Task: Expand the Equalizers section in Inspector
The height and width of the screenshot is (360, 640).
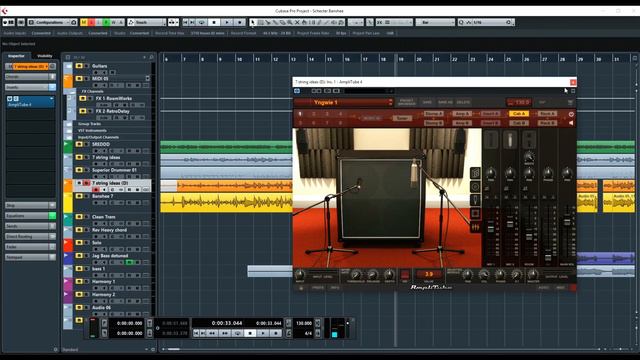Action: click(31, 216)
